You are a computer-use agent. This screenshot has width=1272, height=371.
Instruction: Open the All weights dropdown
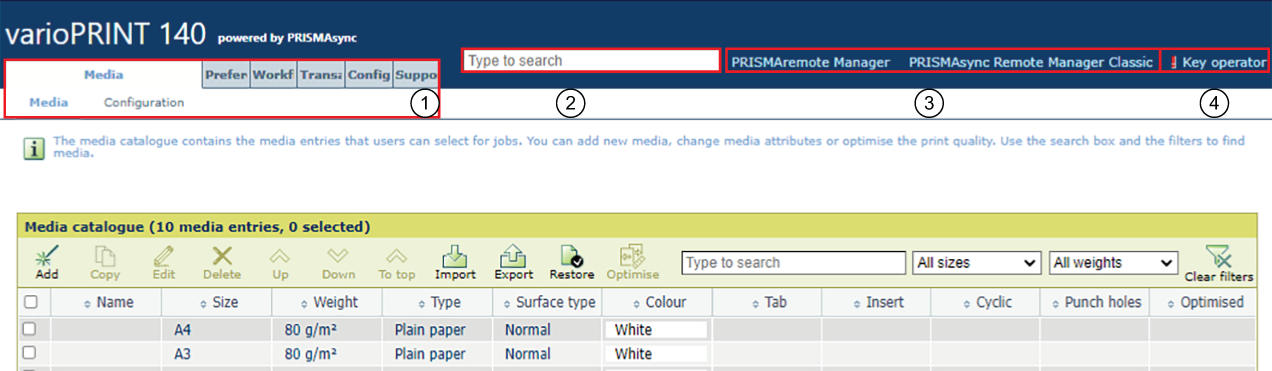tap(1114, 262)
